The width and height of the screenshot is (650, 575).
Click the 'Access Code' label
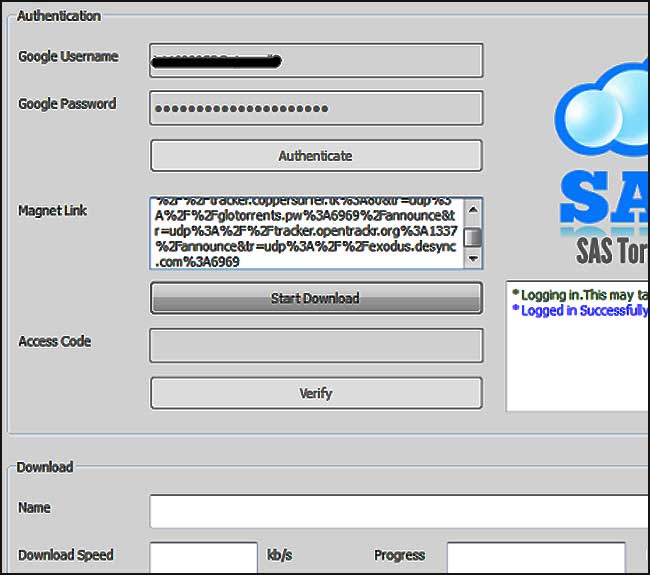tap(55, 342)
